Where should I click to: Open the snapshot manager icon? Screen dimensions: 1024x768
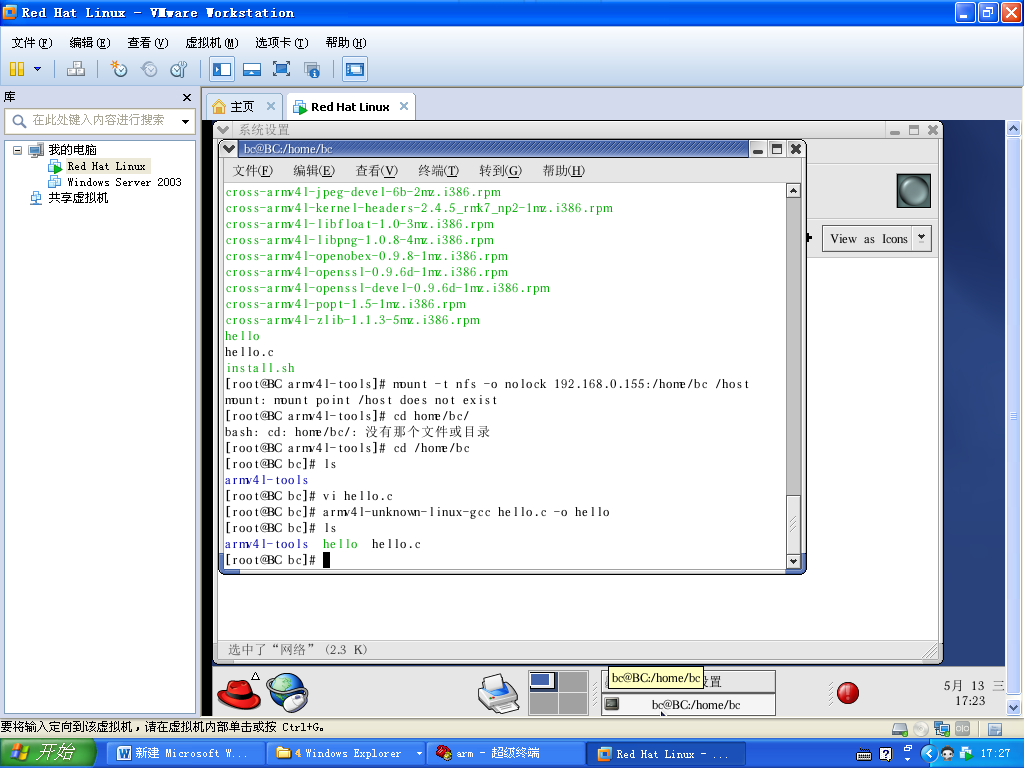point(179,69)
